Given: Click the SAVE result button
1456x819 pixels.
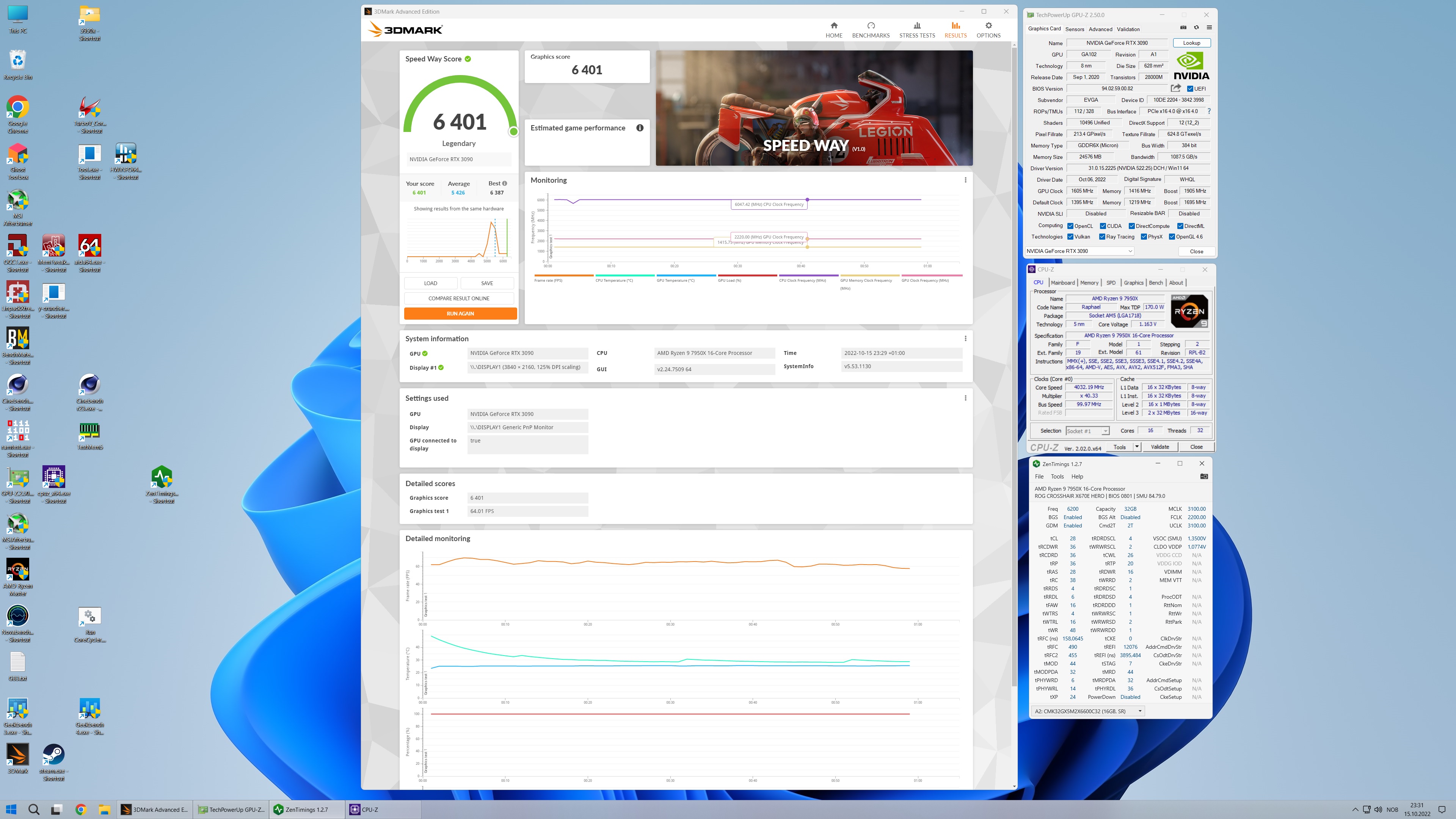Looking at the screenshot, I should click(487, 283).
